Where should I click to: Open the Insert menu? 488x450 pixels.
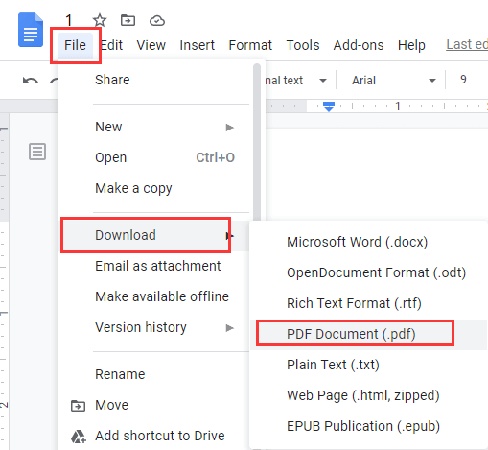pyautogui.click(x=197, y=45)
